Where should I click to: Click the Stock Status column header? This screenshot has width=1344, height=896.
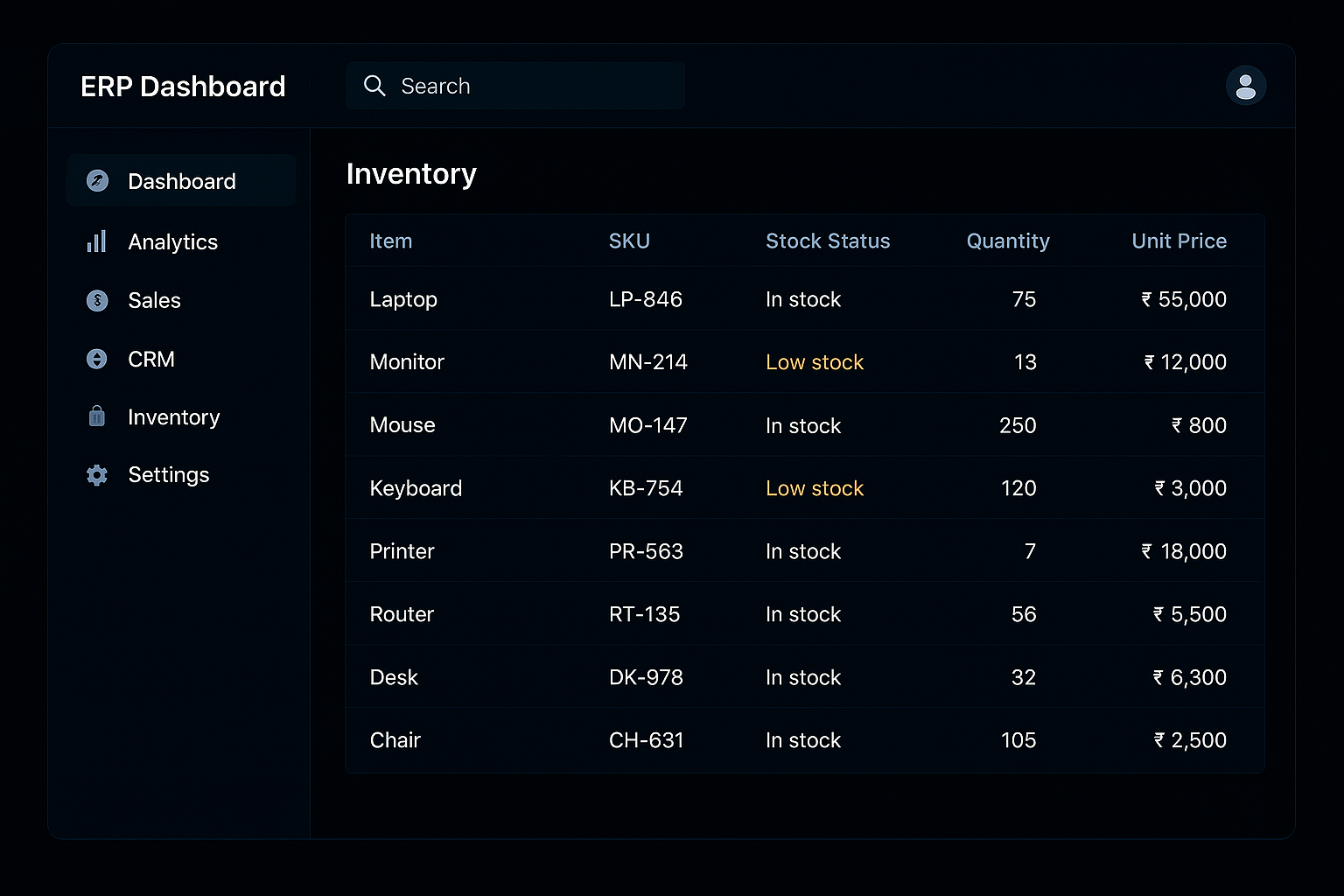tap(827, 241)
